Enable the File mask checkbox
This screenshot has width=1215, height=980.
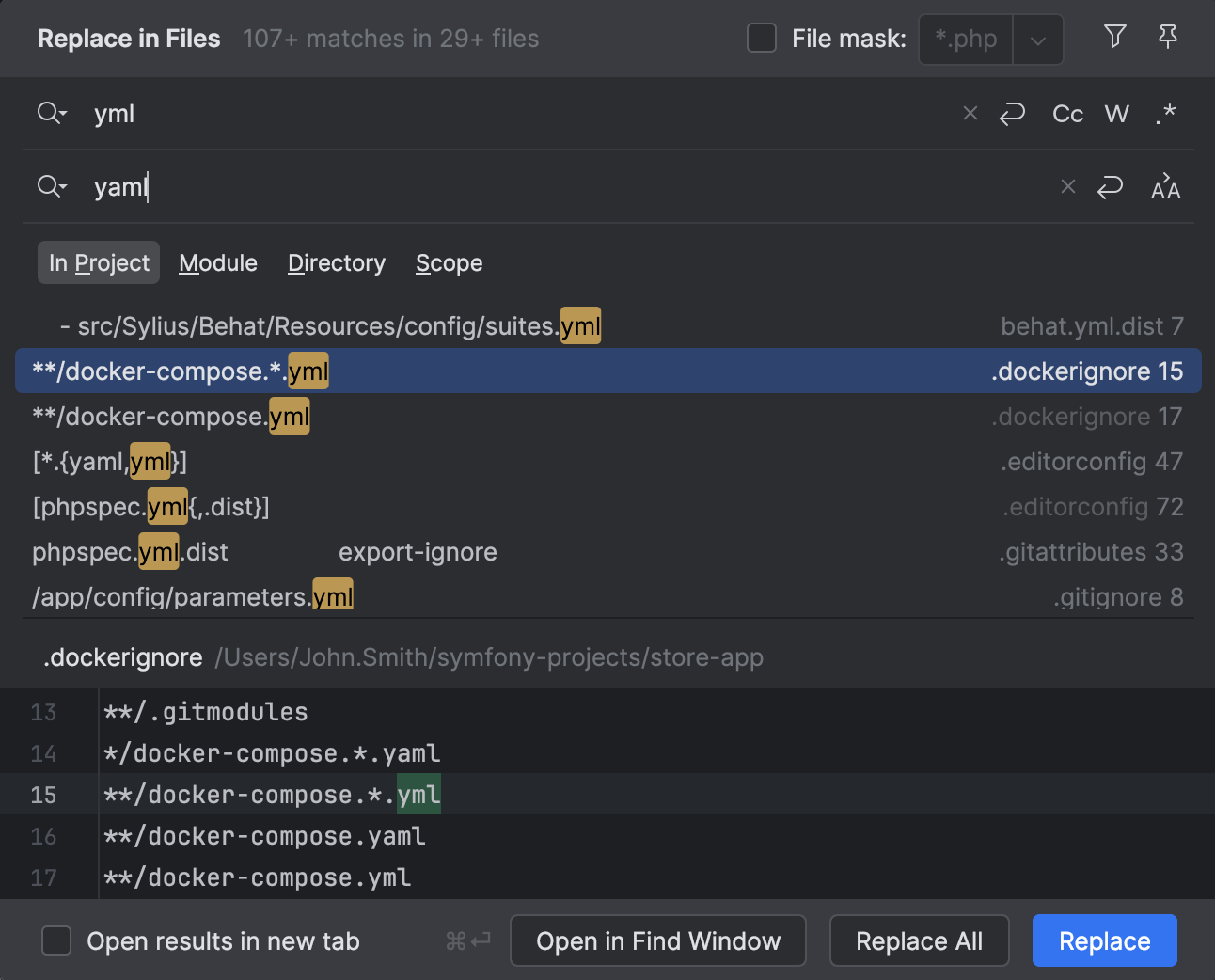pos(762,39)
